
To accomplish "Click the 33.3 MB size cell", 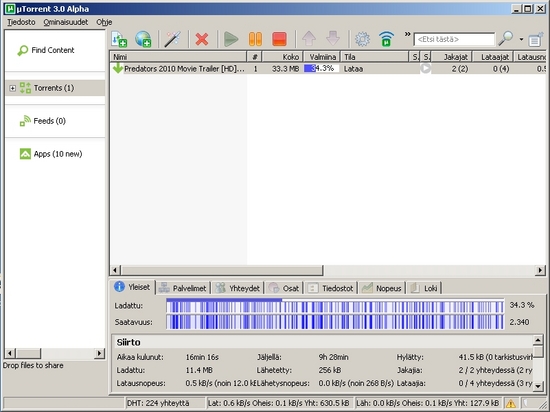I will (286, 69).
